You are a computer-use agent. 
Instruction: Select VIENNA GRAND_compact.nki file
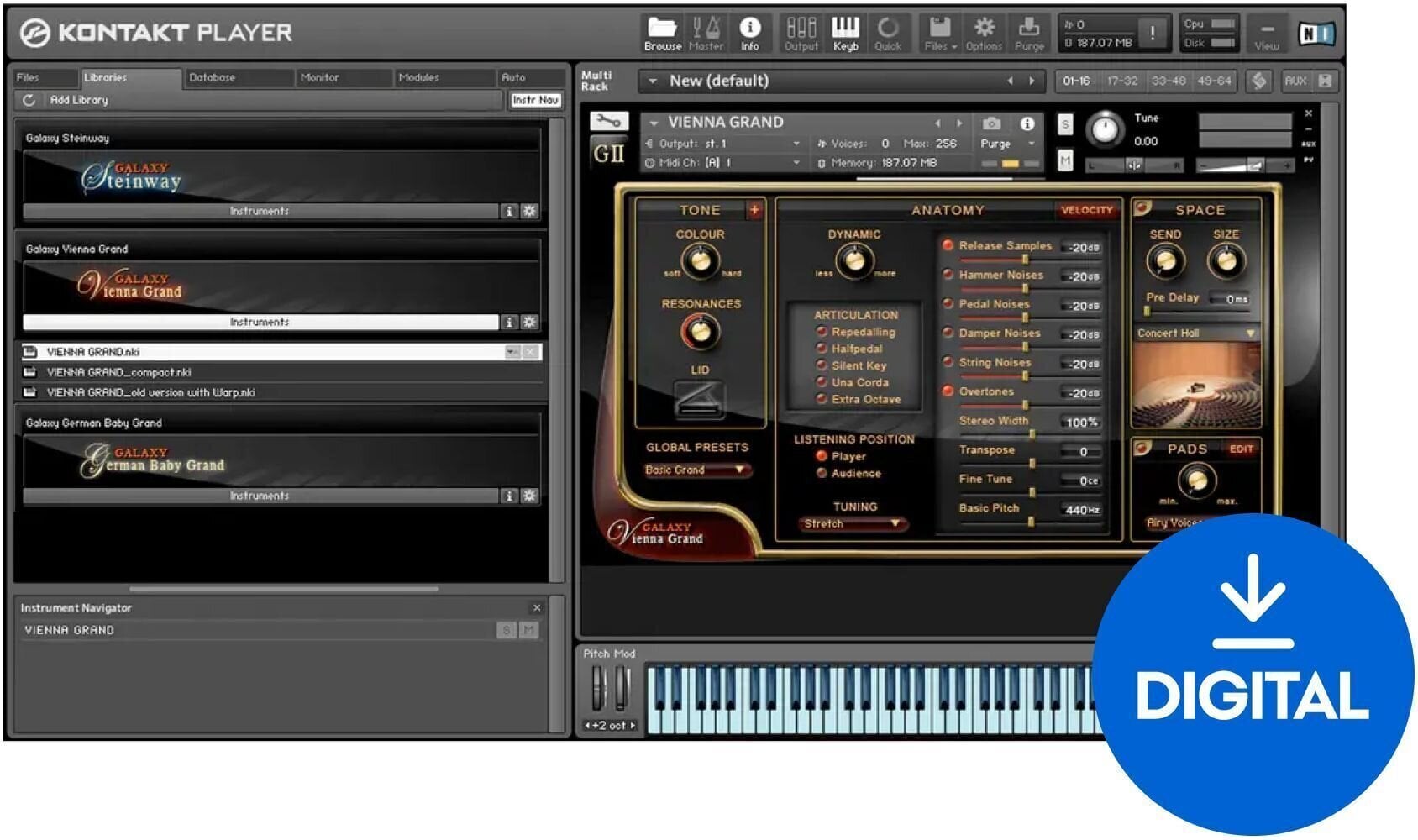pos(118,372)
